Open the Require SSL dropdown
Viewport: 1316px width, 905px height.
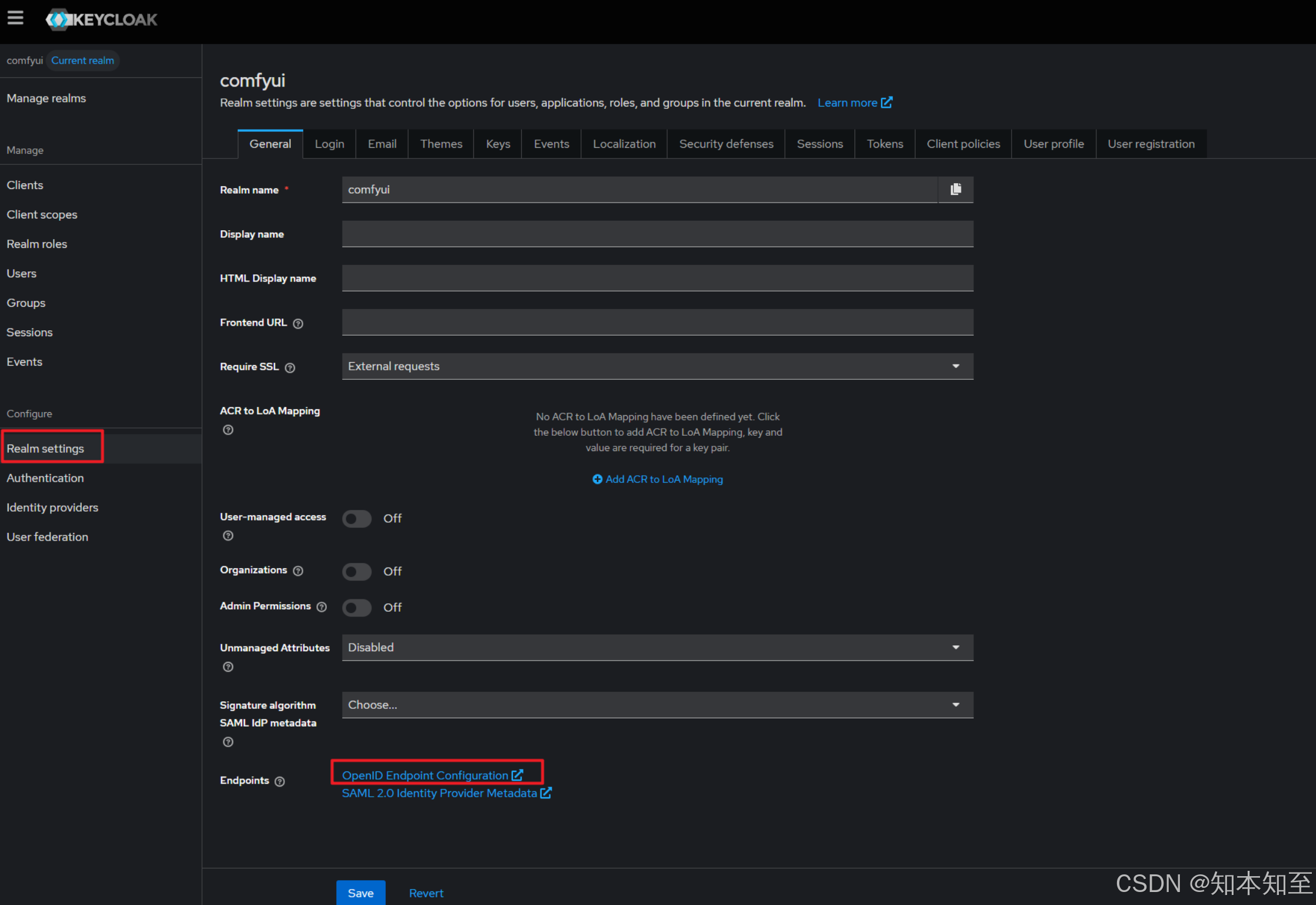tap(657, 366)
